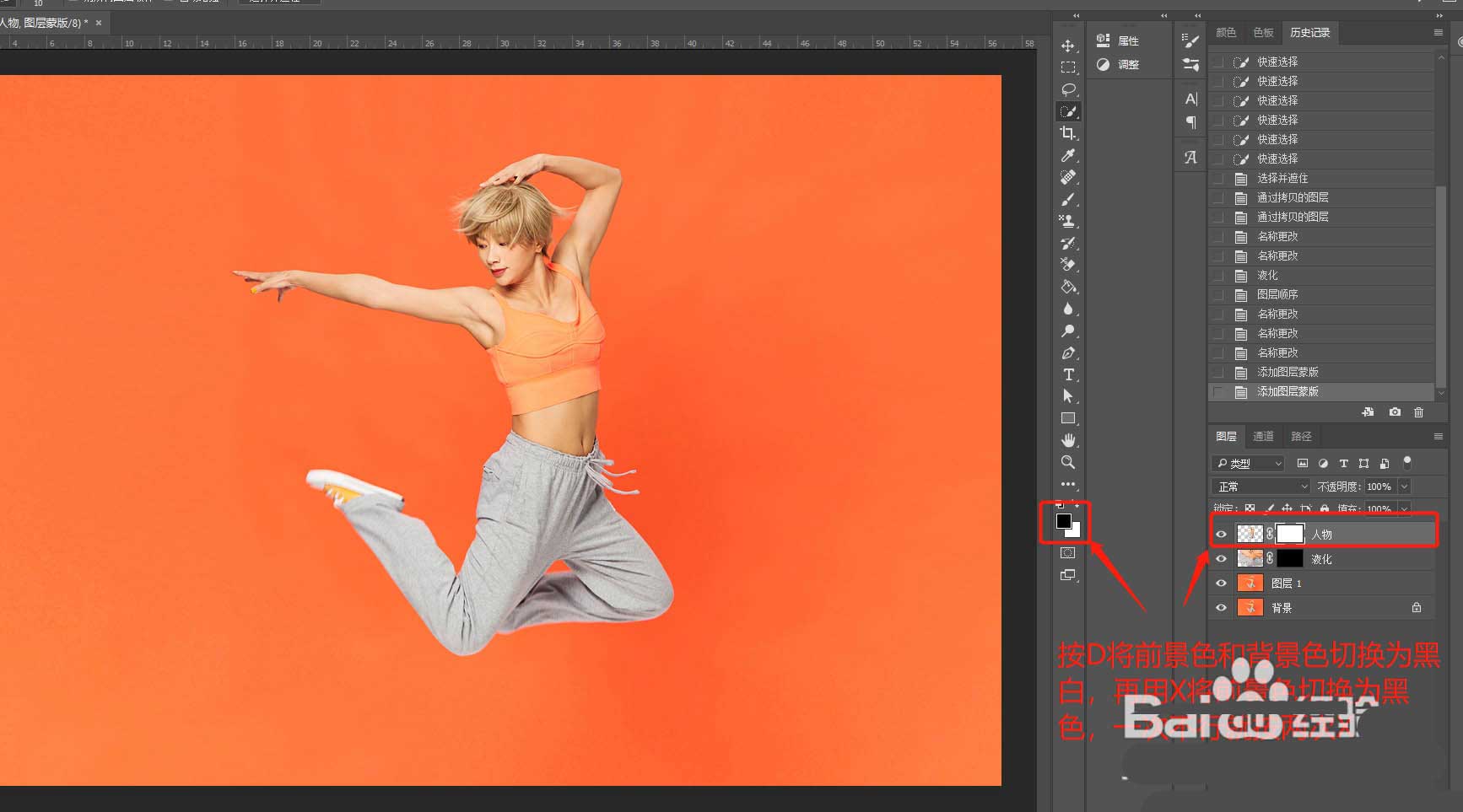This screenshot has height=812, width=1463.
Task: Select the Clone Stamp tool
Action: click(x=1068, y=221)
